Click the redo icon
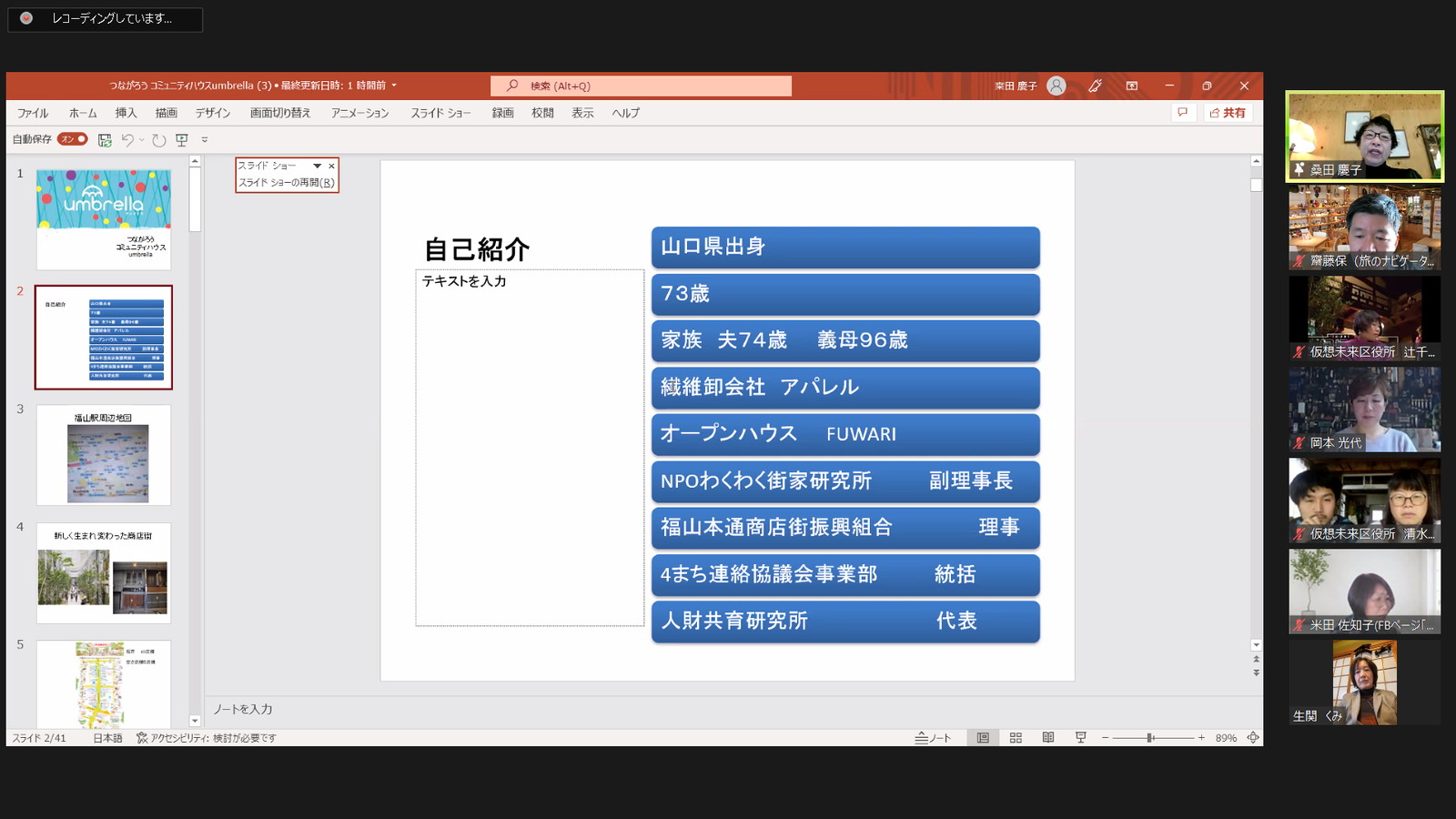The width and height of the screenshot is (1456, 819). click(158, 139)
